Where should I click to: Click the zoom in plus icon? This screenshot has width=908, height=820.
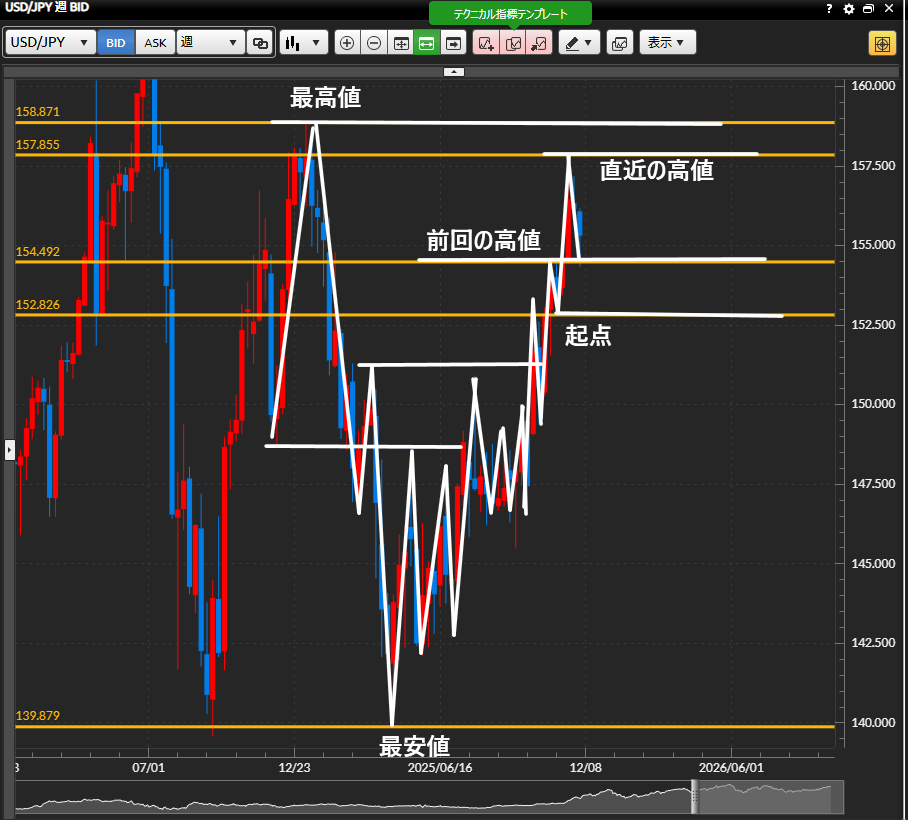347,43
